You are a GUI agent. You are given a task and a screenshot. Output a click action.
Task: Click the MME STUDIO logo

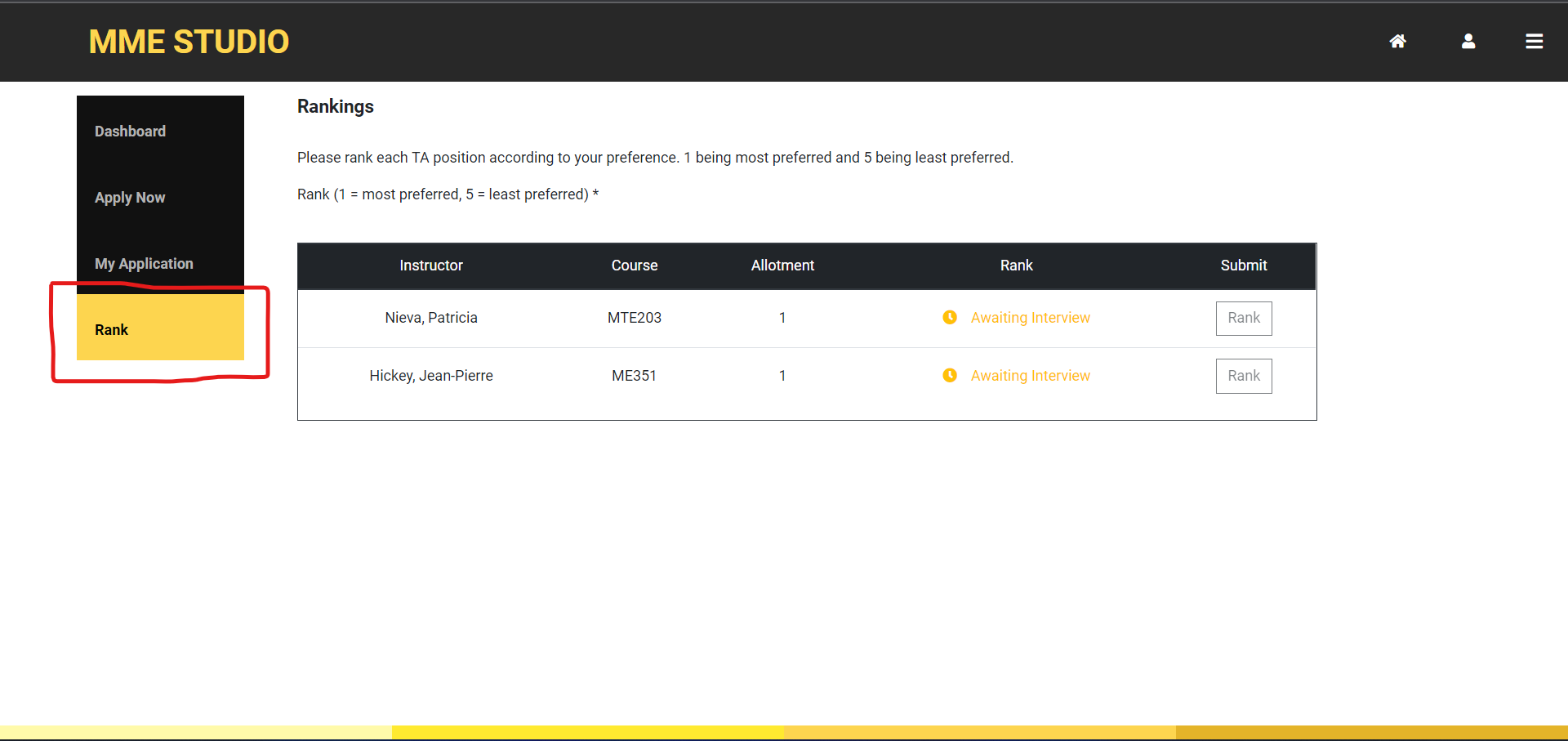click(189, 42)
